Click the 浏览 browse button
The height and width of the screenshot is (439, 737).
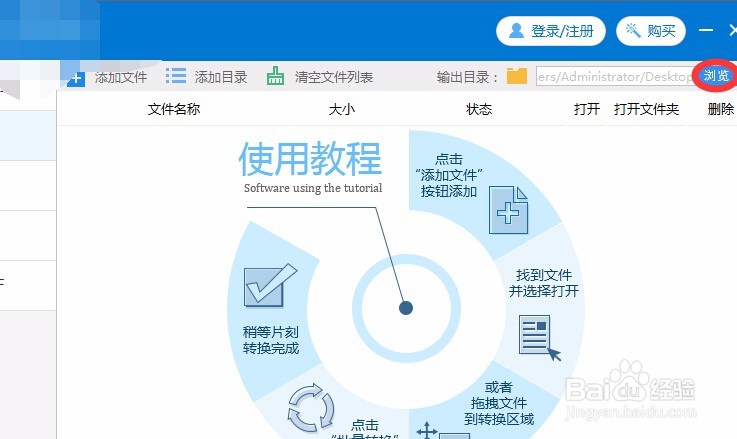pos(716,75)
